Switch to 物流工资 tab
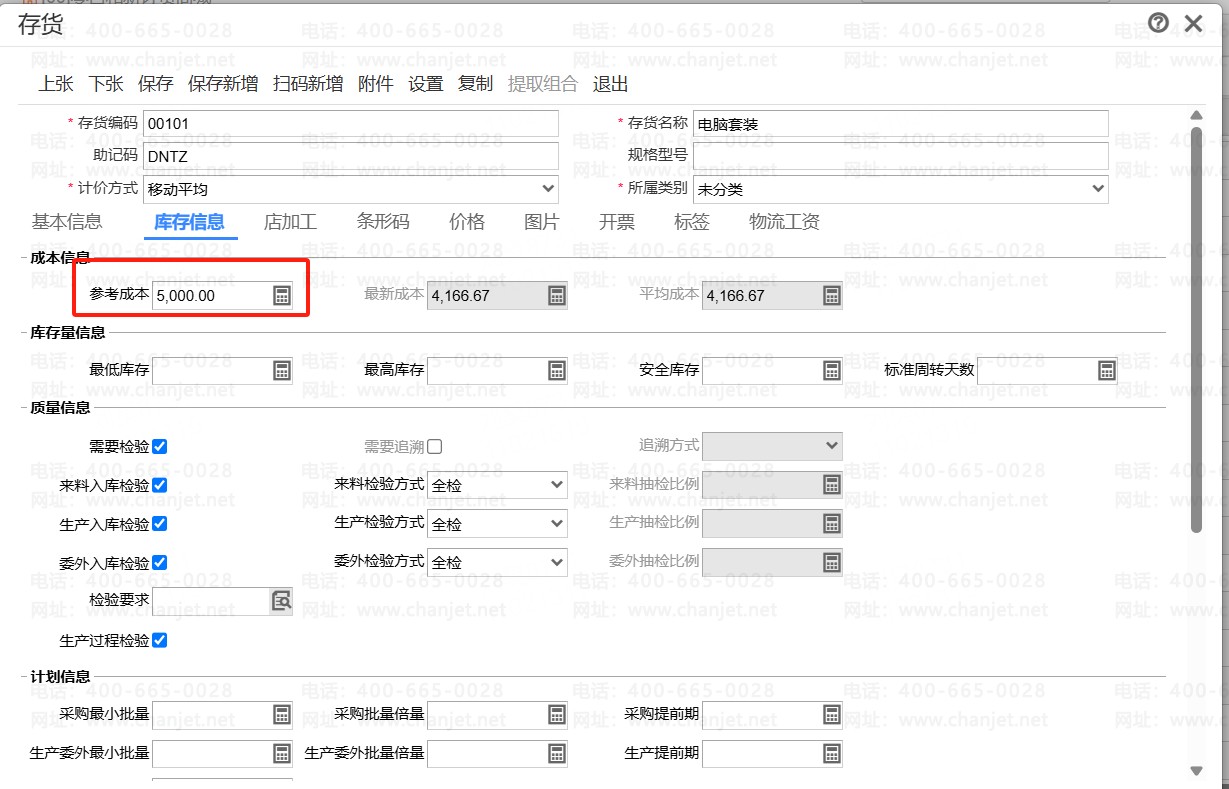The image size is (1229, 789). (785, 222)
